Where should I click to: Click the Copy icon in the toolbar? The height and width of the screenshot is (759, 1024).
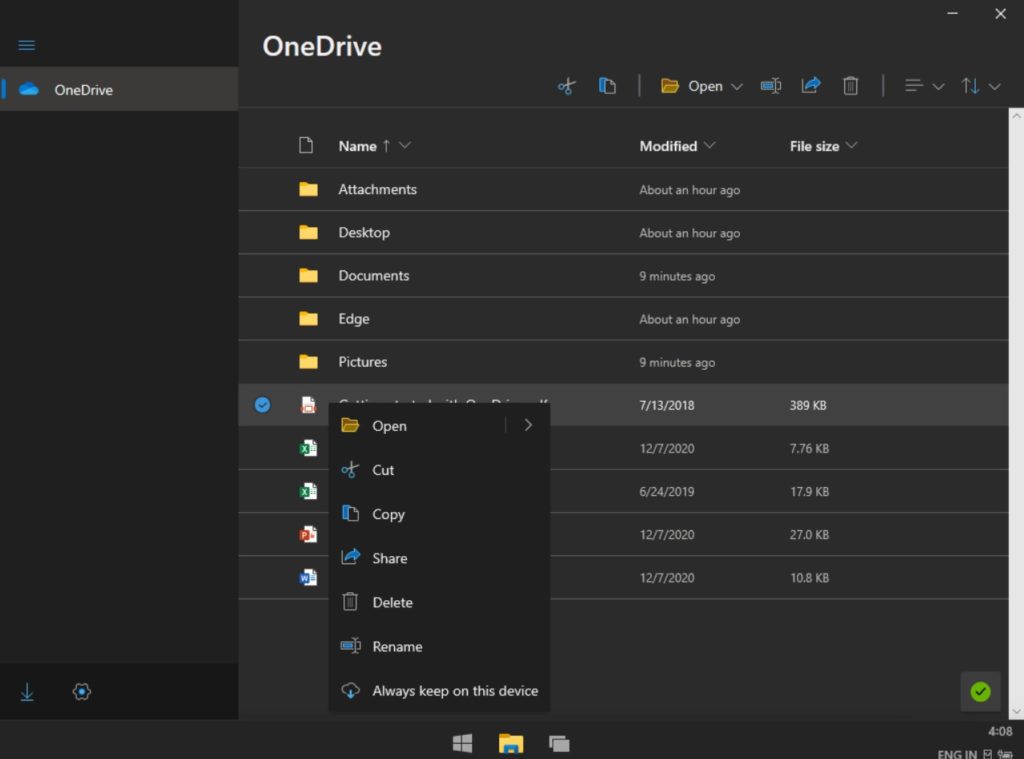click(x=607, y=86)
